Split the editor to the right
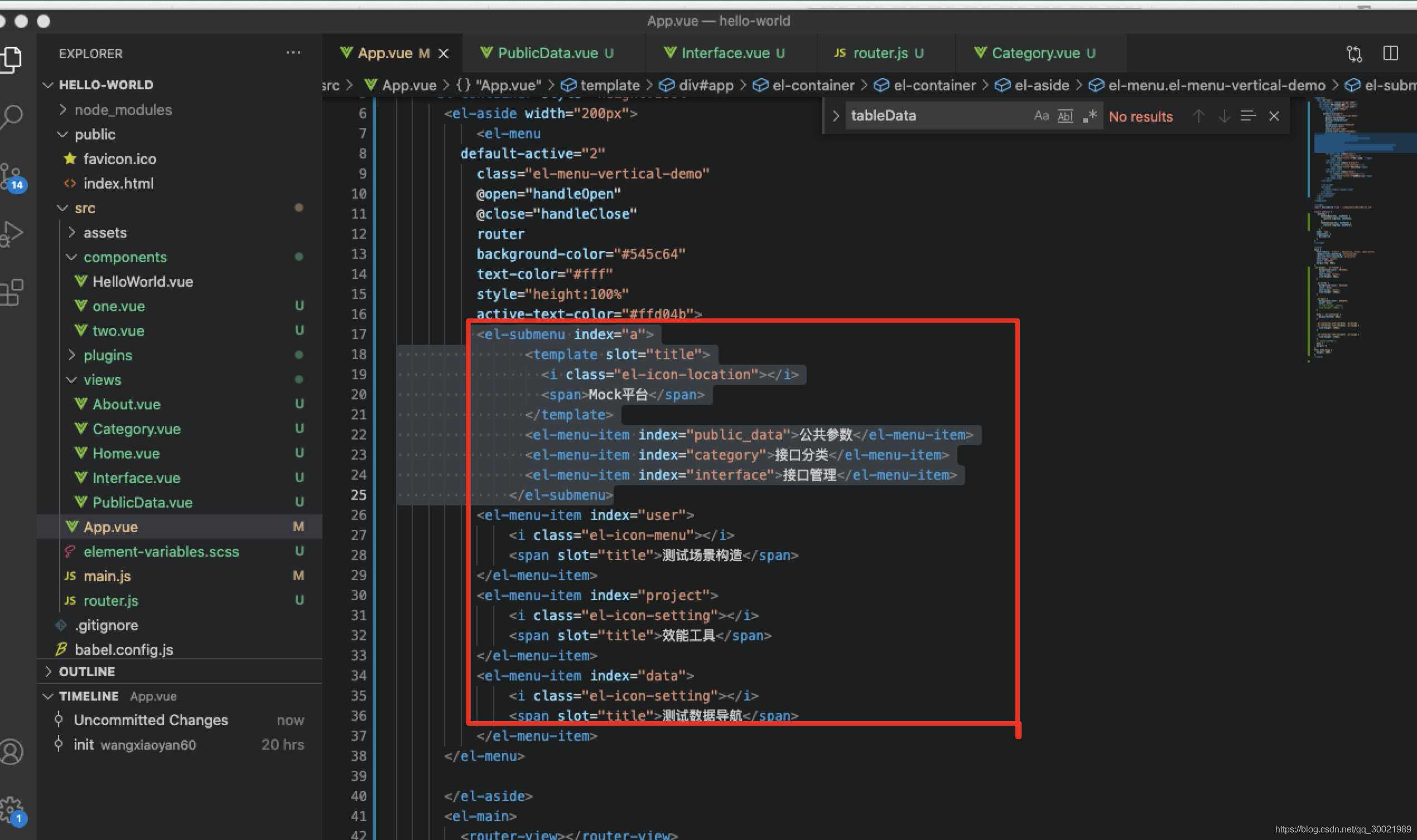Image resolution: width=1417 pixels, height=840 pixels. (1390, 53)
